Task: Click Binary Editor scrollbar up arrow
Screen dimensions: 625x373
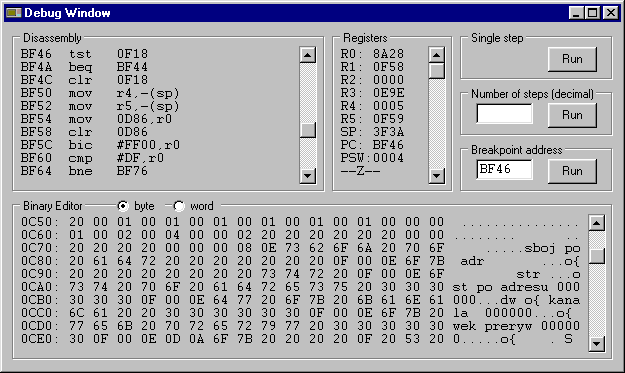Action: click(597, 223)
